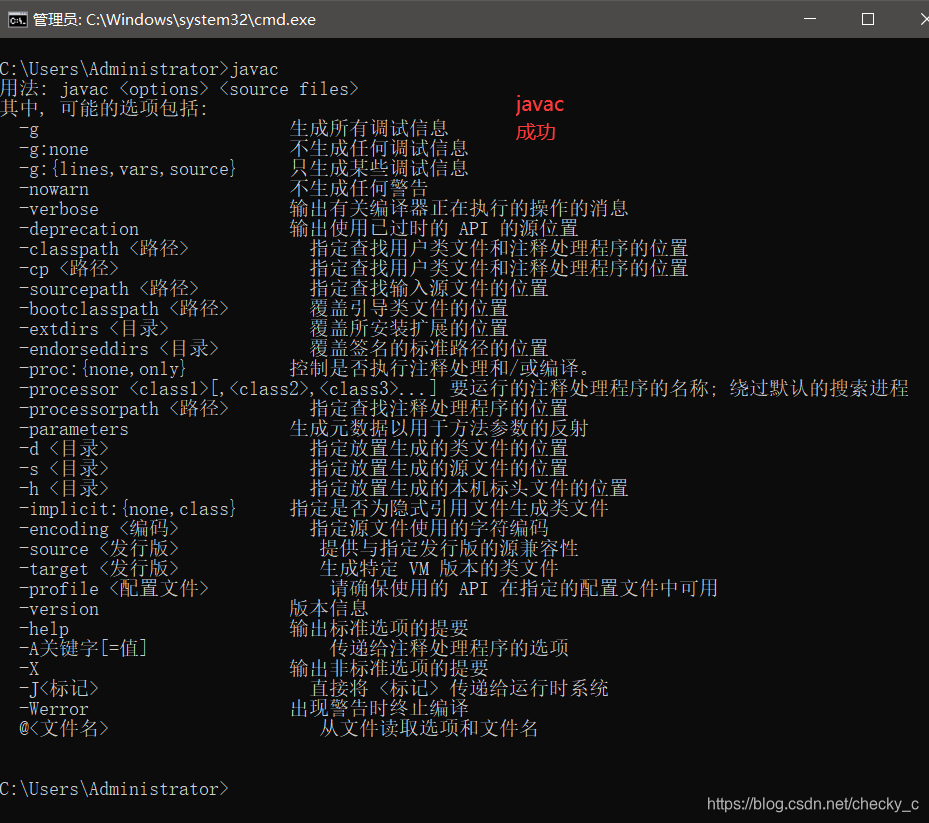The image size is (929, 823).
Task: Click the description 输出使用已过时的 API 的源位置
Action: point(434,229)
